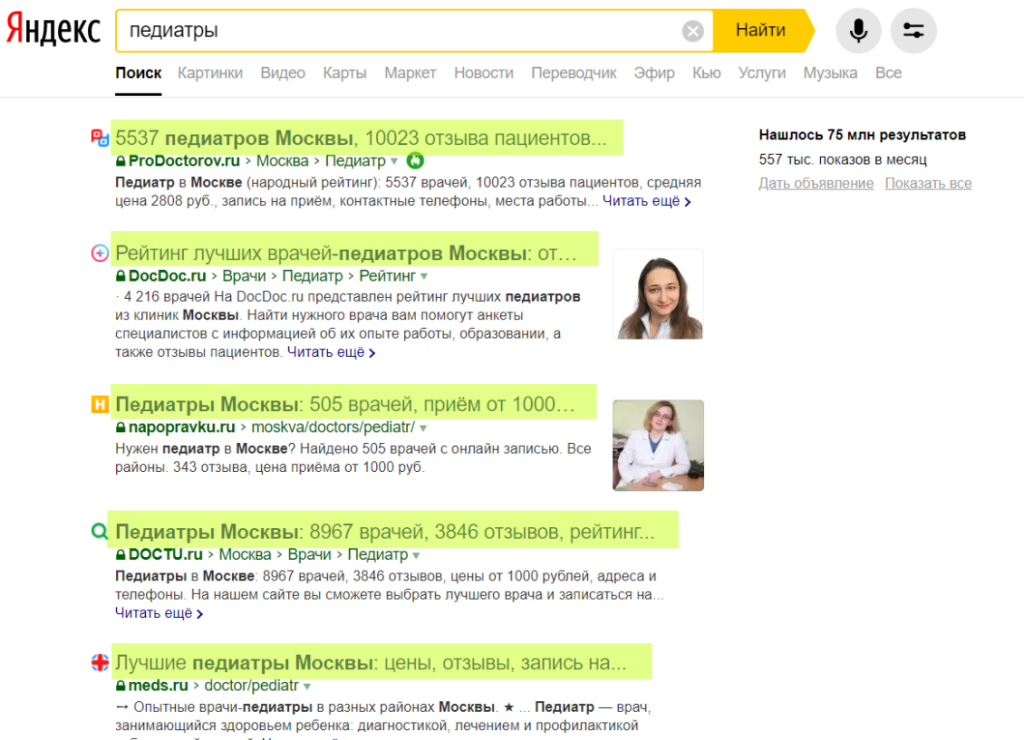Open result '5537 педиатров Москвы'

[361, 138]
